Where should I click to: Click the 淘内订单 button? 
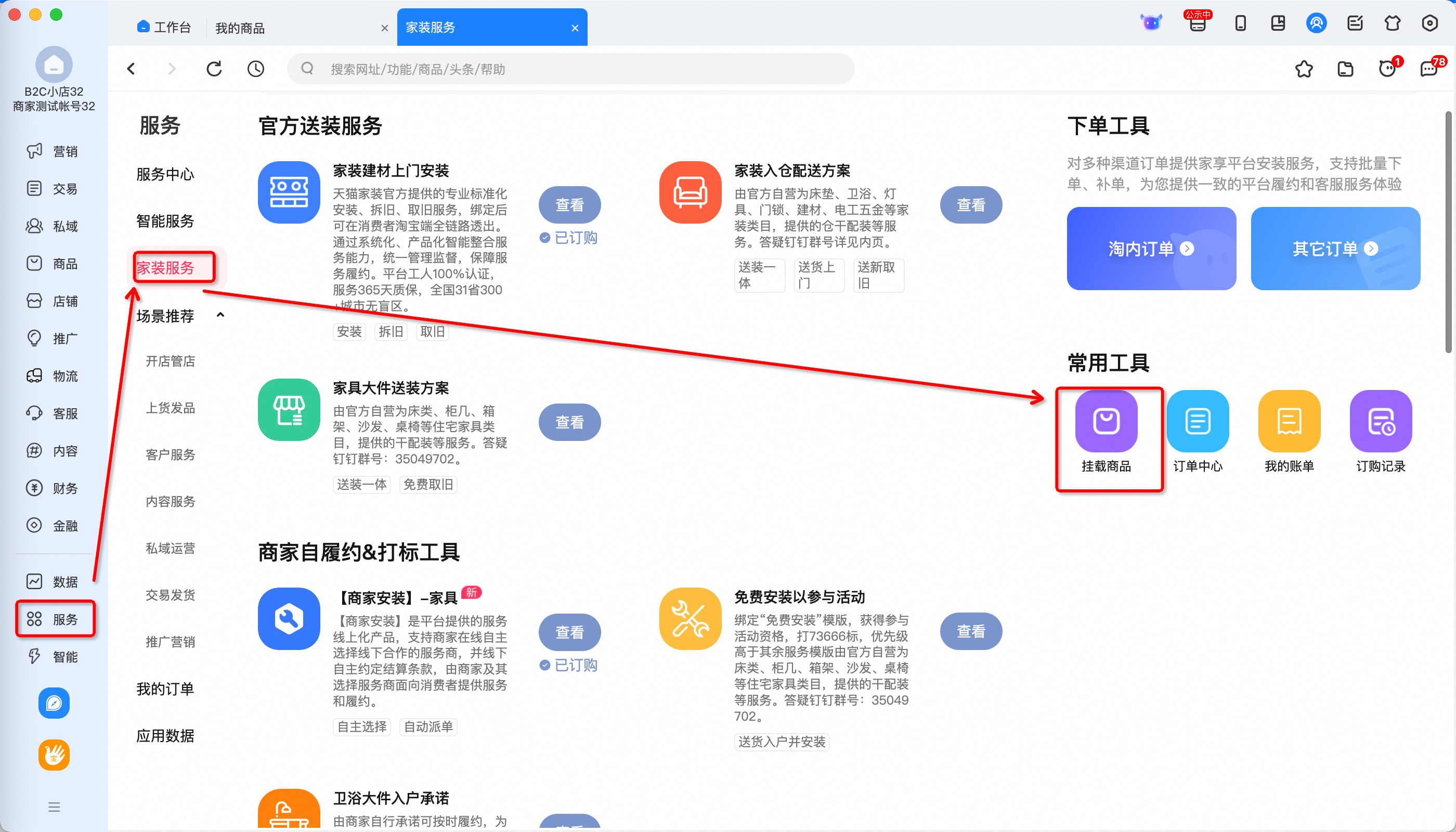click(x=1151, y=249)
